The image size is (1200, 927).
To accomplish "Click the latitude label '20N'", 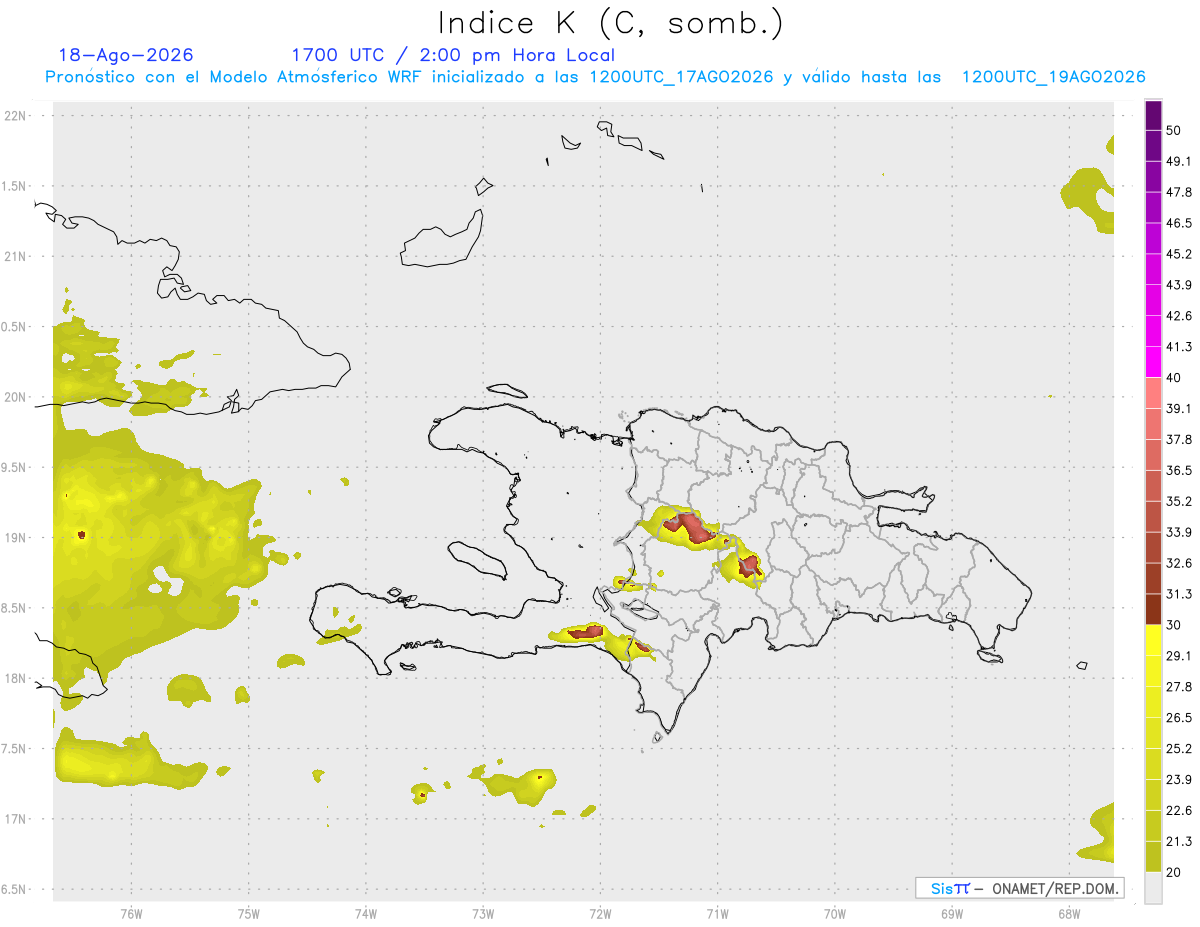I will (17, 397).
